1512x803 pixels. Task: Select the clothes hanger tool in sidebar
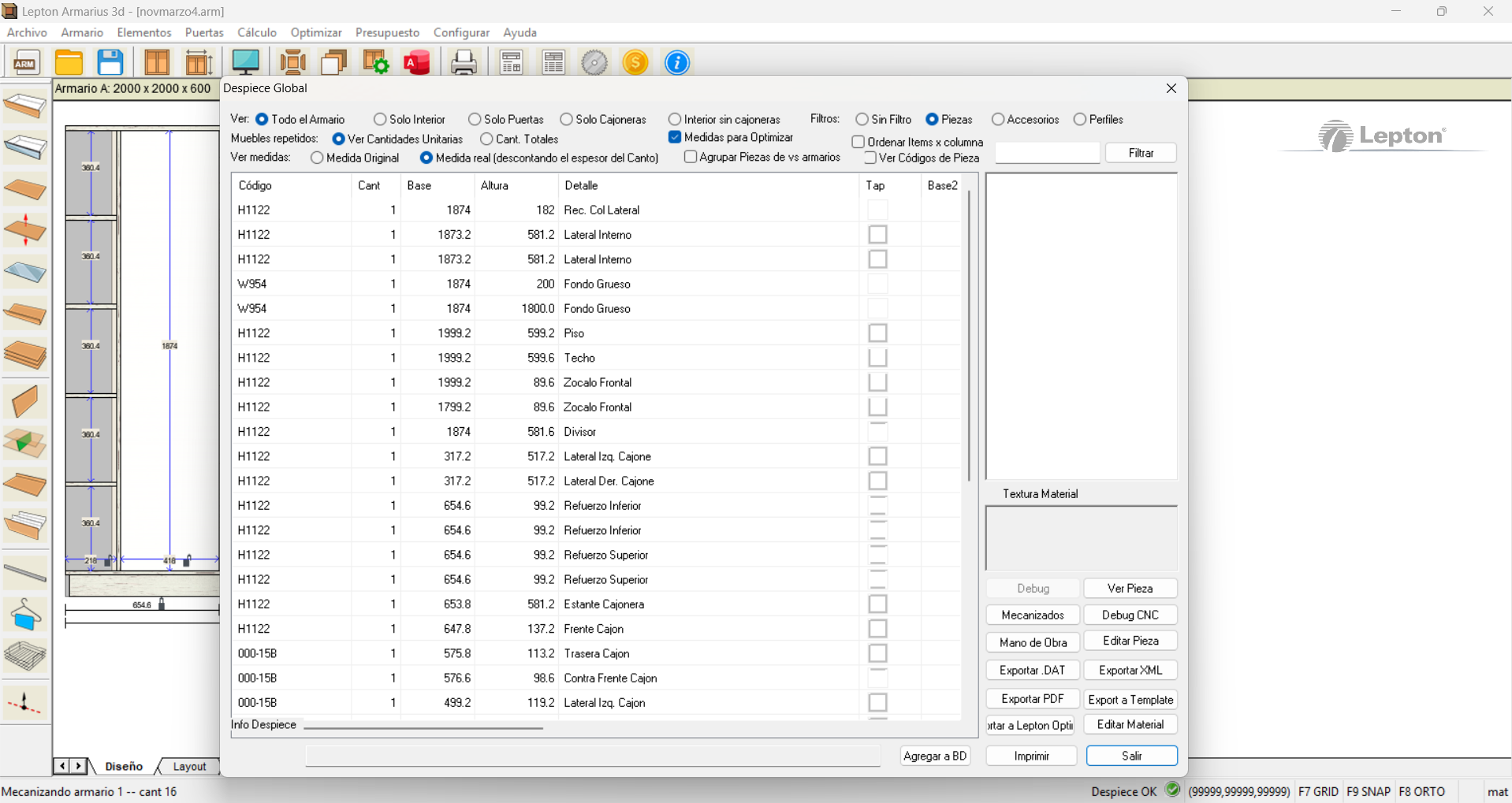[25, 615]
